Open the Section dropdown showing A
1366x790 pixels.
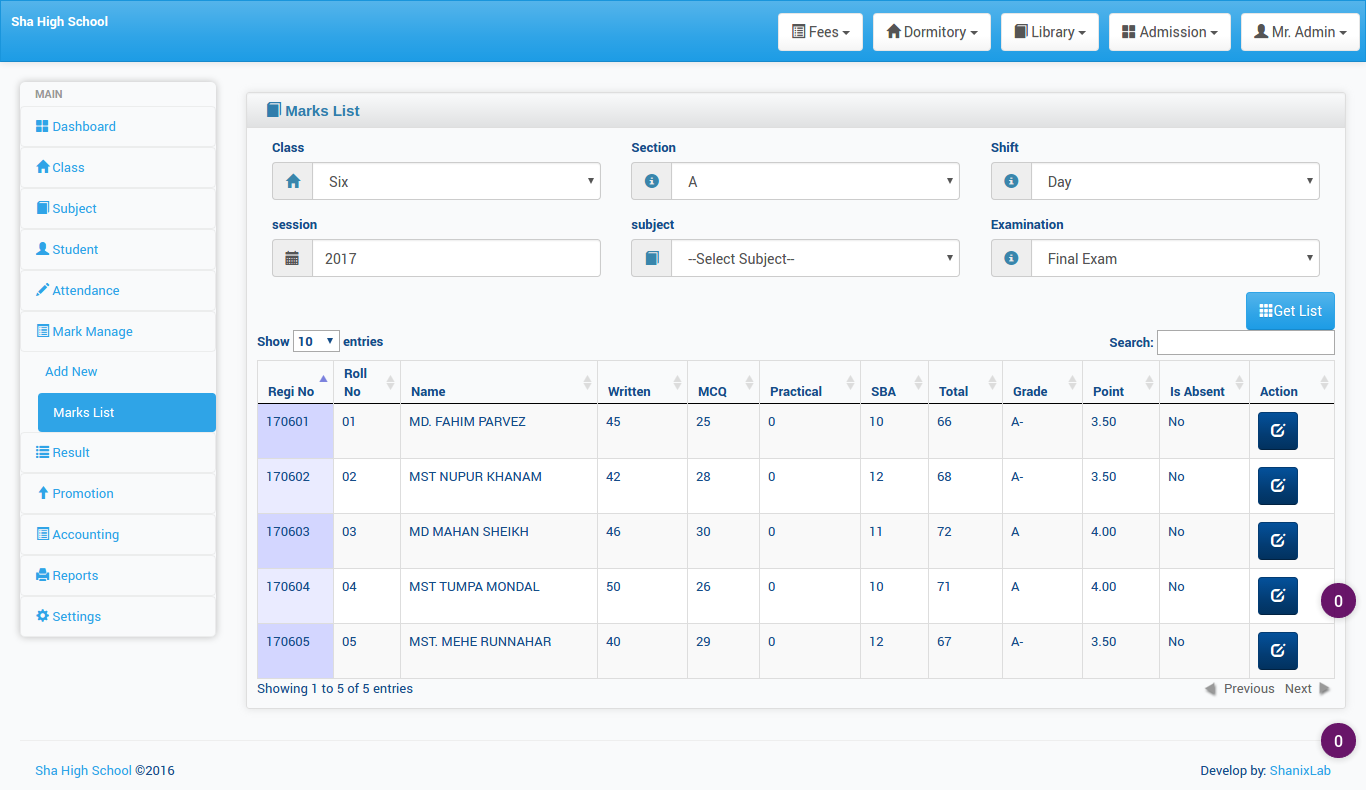point(815,182)
